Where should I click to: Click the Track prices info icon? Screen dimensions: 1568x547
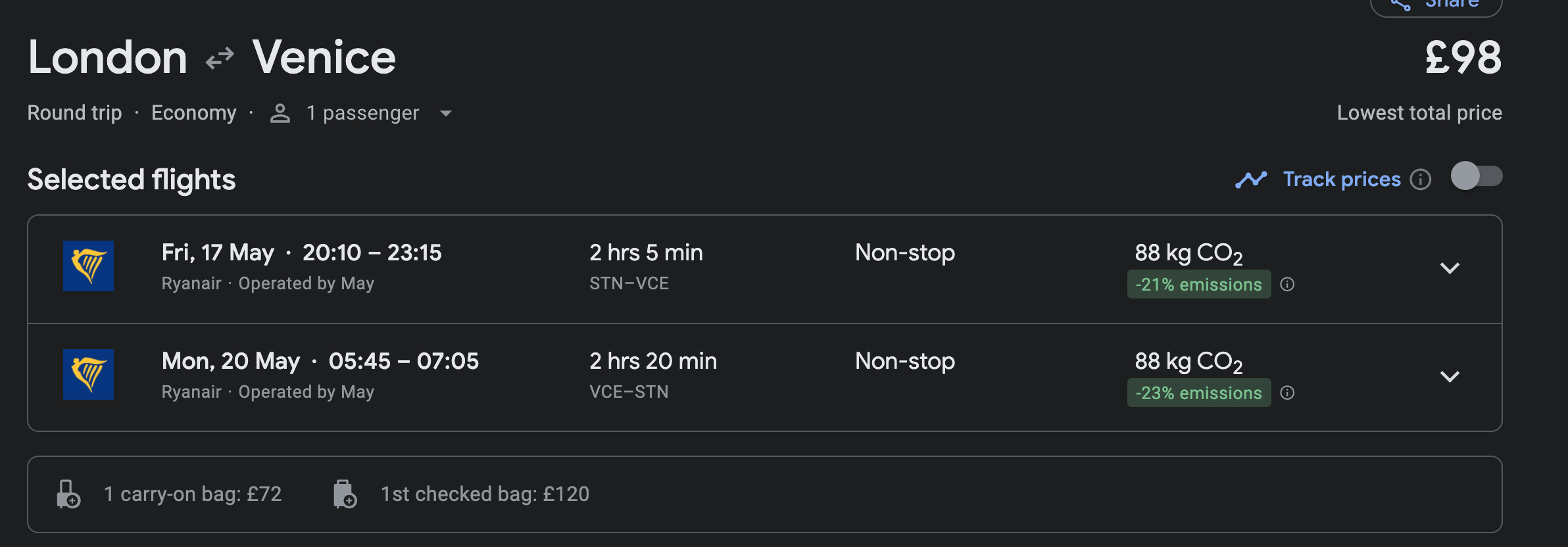(1421, 179)
